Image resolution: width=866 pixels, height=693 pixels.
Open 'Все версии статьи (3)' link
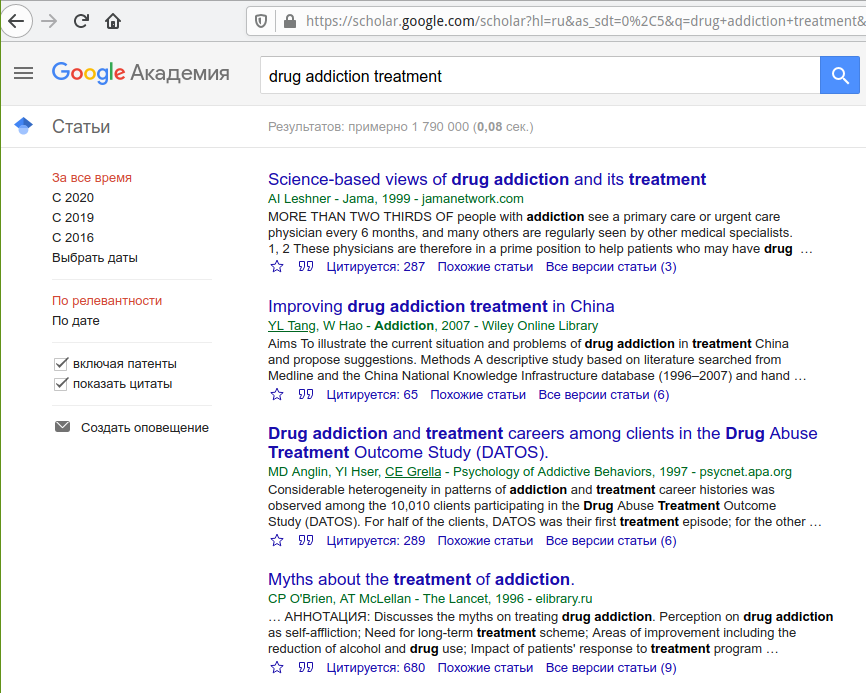[611, 267]
